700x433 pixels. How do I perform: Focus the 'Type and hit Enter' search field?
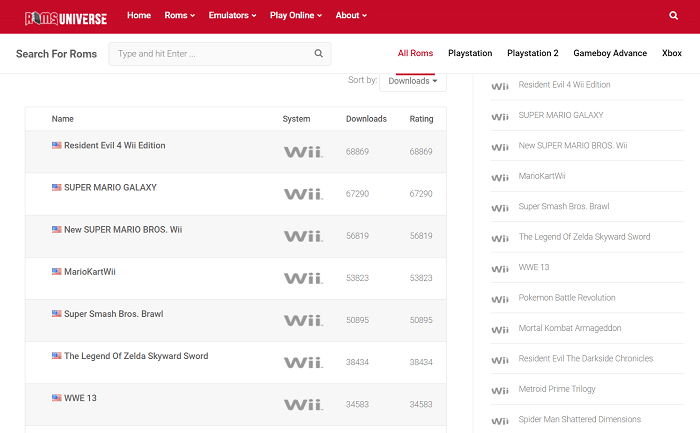[220, 54]
